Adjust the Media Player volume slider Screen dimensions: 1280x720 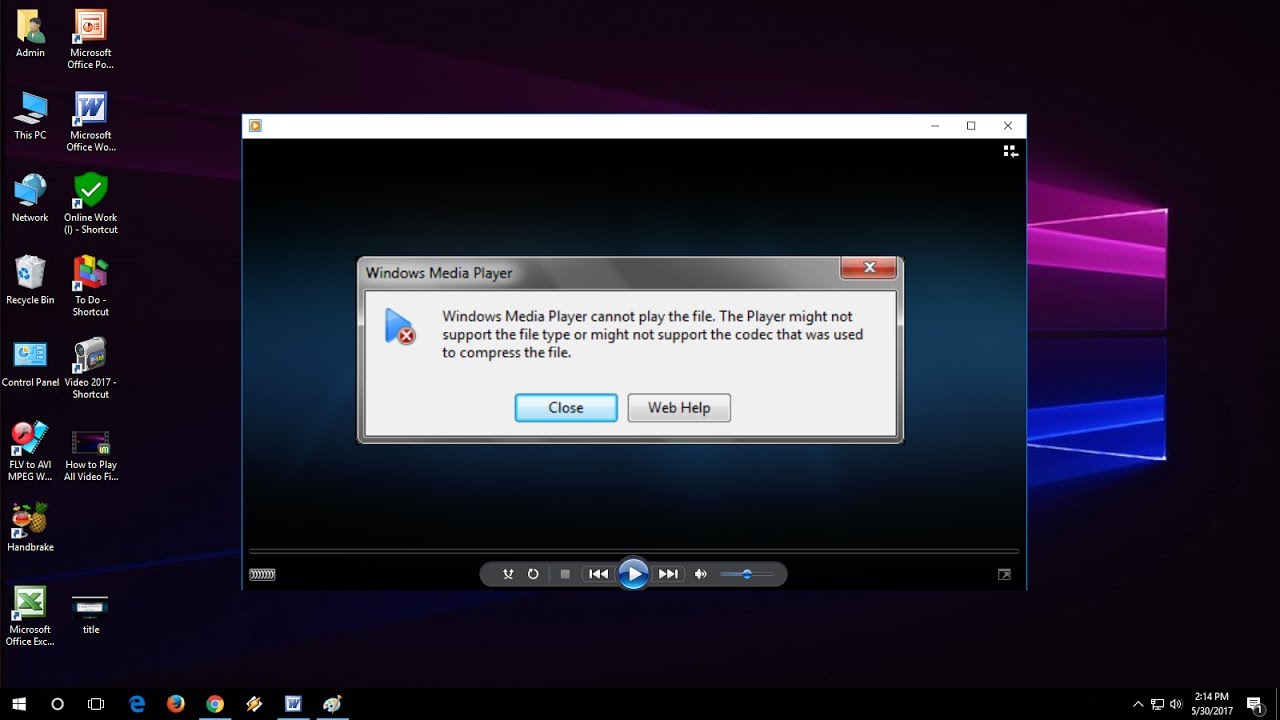click(x=747, y=574)
